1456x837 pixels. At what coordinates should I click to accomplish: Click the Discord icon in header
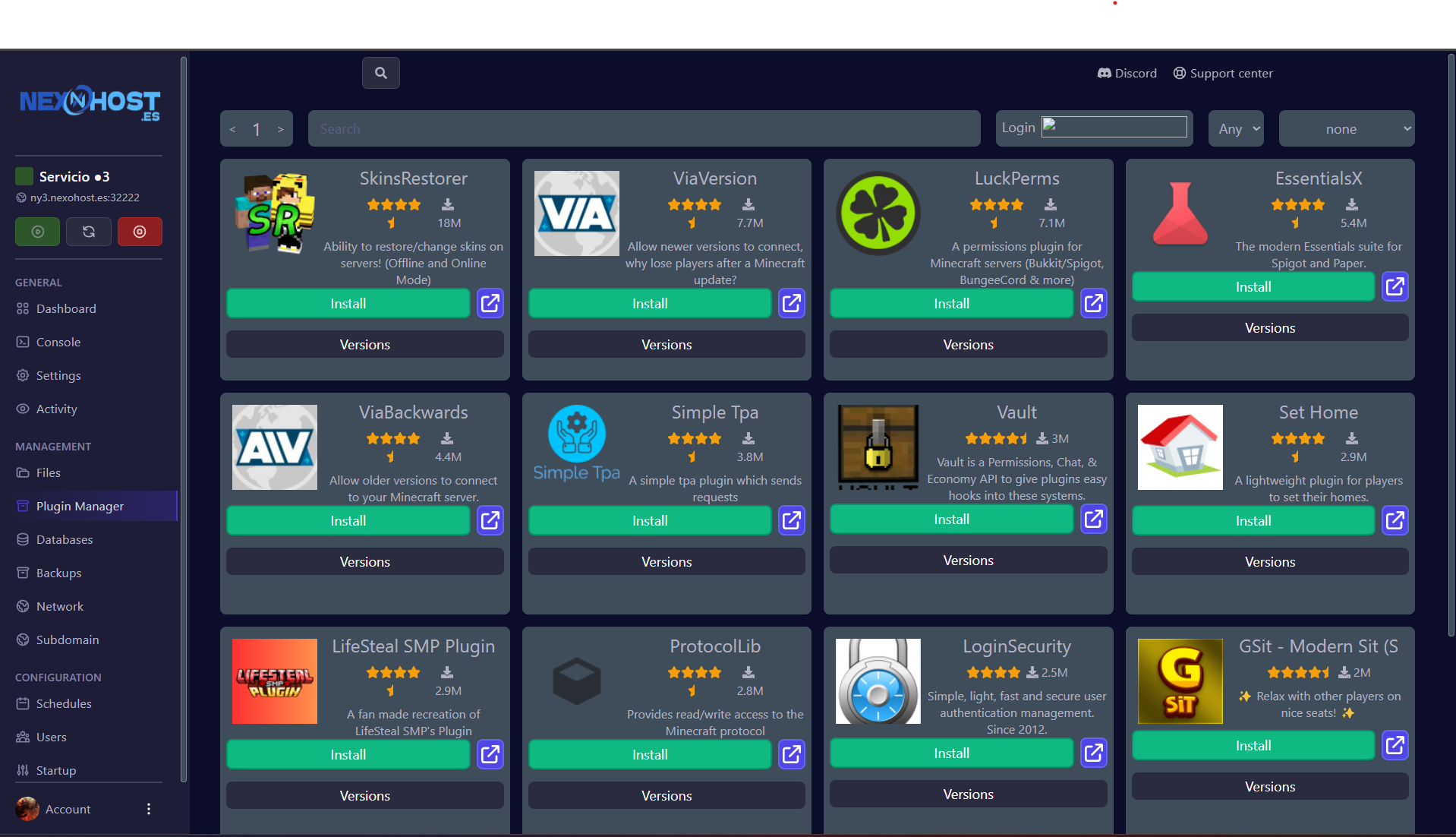(x=1104, y=73)
